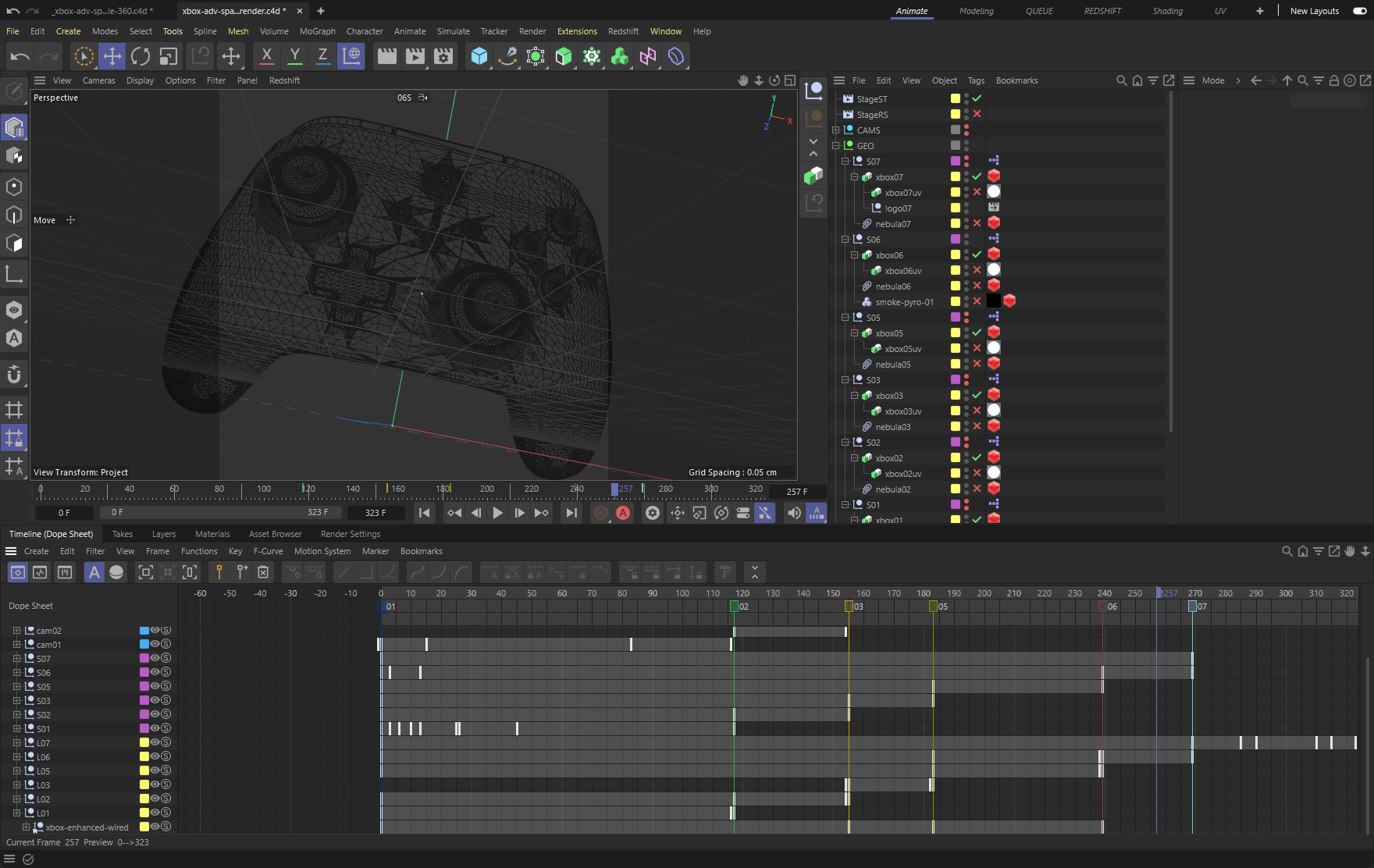Toggle visibility eye for S07 track
The width and height of the screenshot is (1374, 868).
pyautogui.click(x=155, y=658)
